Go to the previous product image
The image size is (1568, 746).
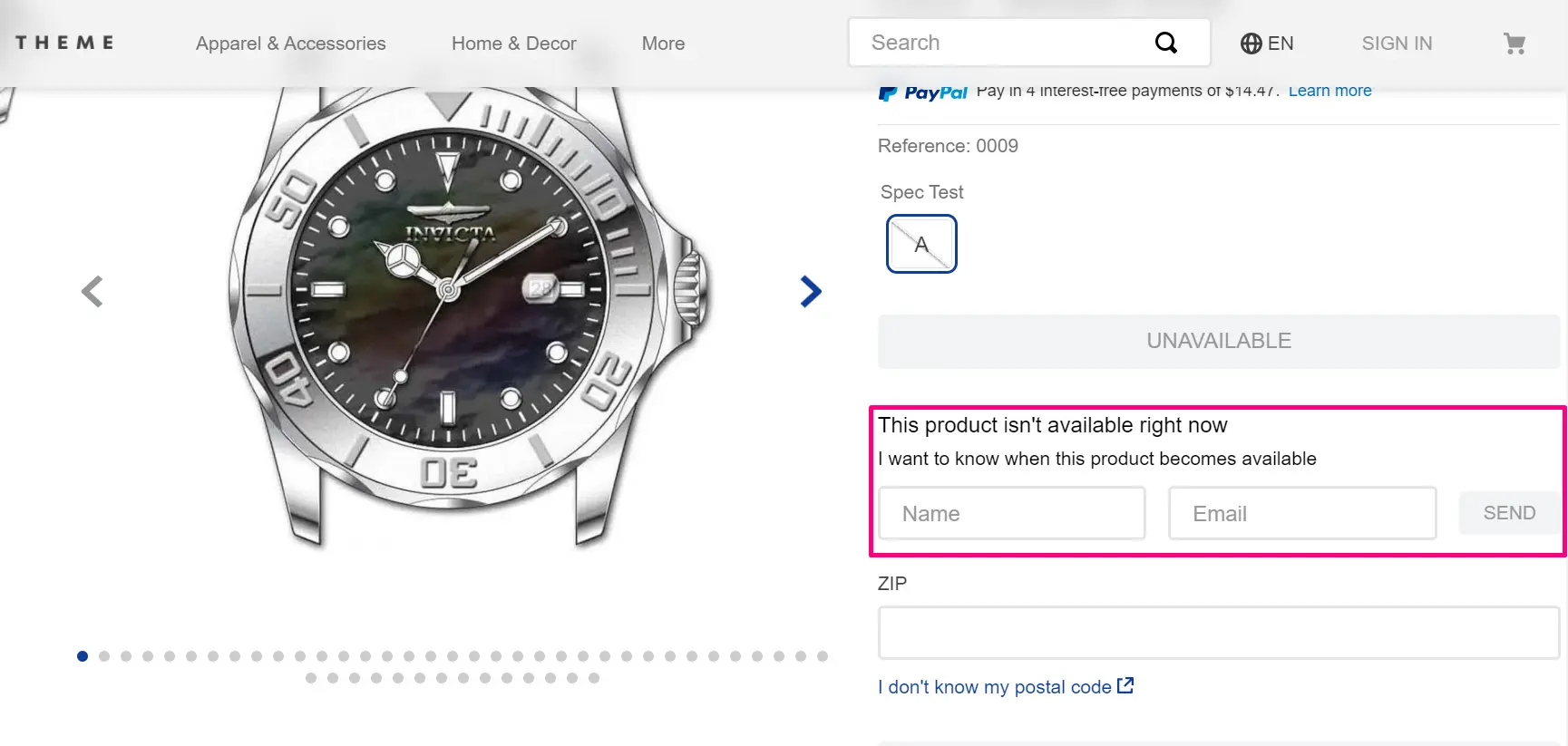coord(92,291)
